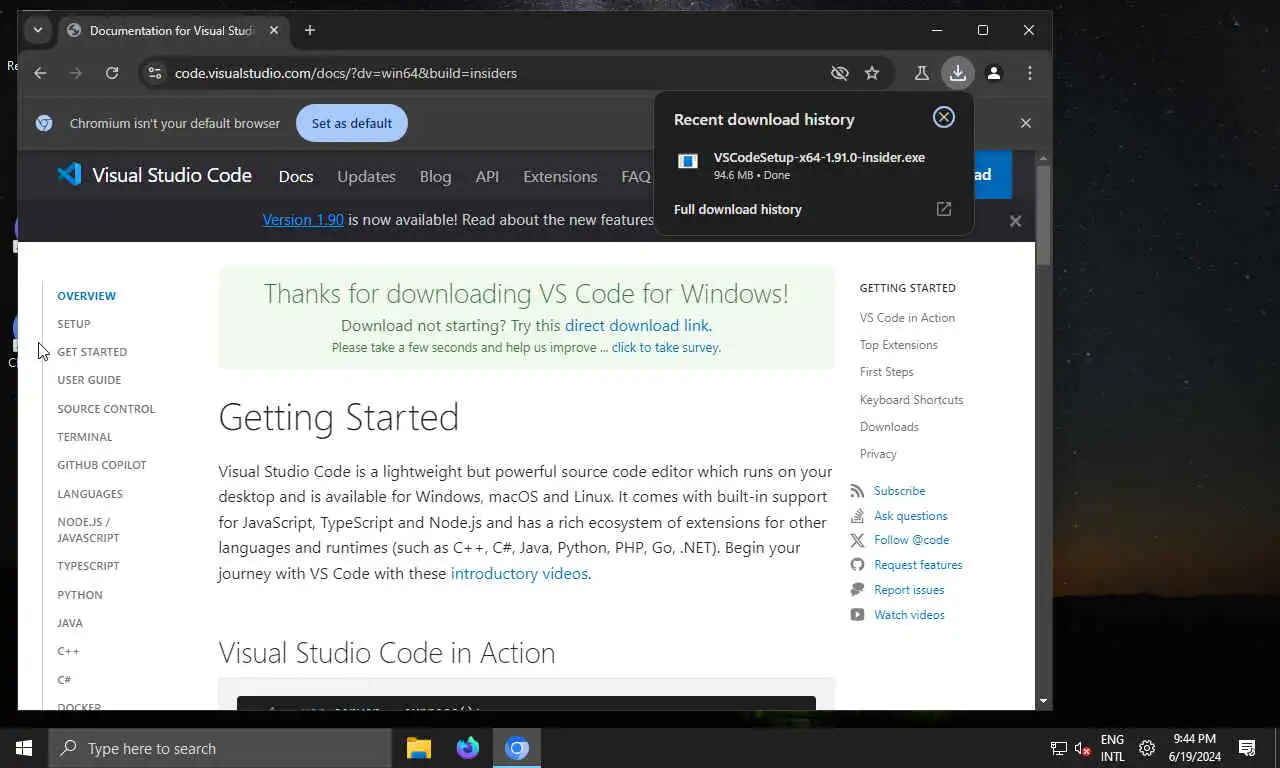Select the Documentation for Visual Studio tab
The width and height of the screenshot is (1280, 768).
(172, 30)
